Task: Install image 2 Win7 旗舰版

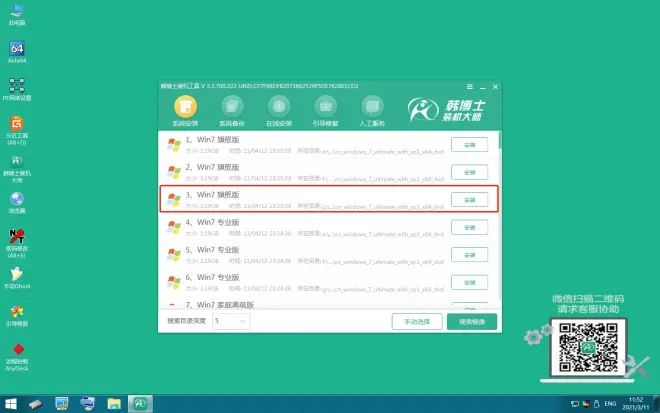Action: coord(469,172)
